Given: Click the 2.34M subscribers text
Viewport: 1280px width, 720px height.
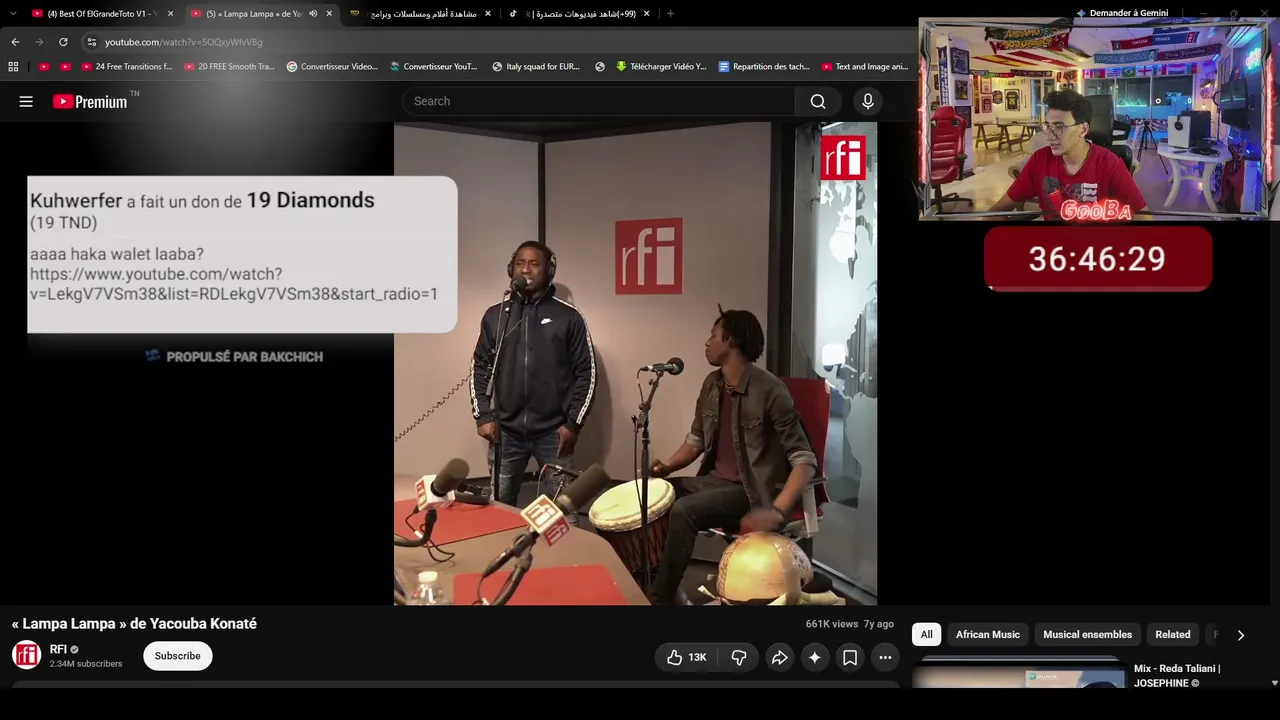Looking at the screenshot, I should point(86,664).
